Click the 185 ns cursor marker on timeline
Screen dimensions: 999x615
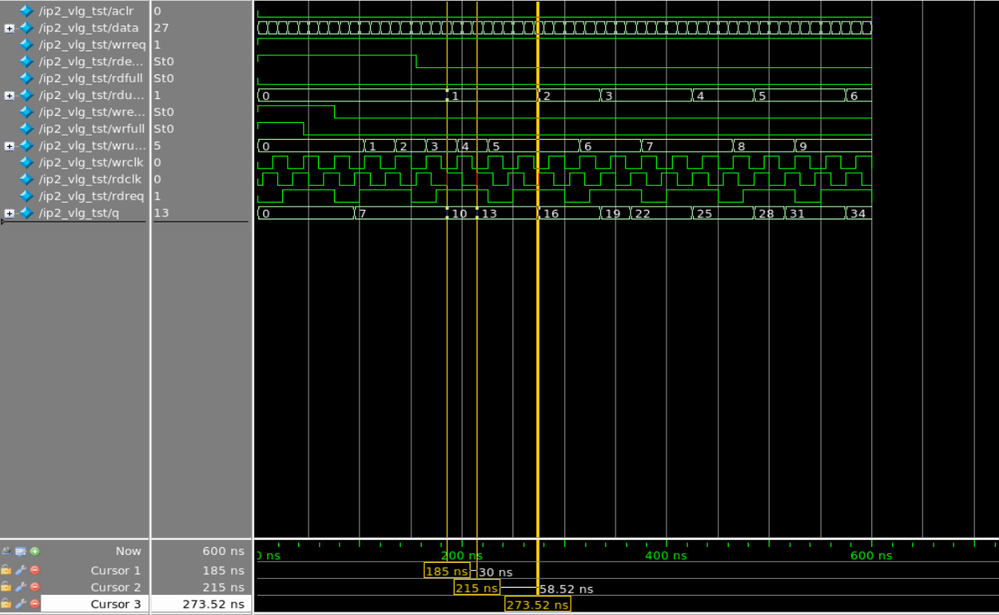tap(447, 570)
